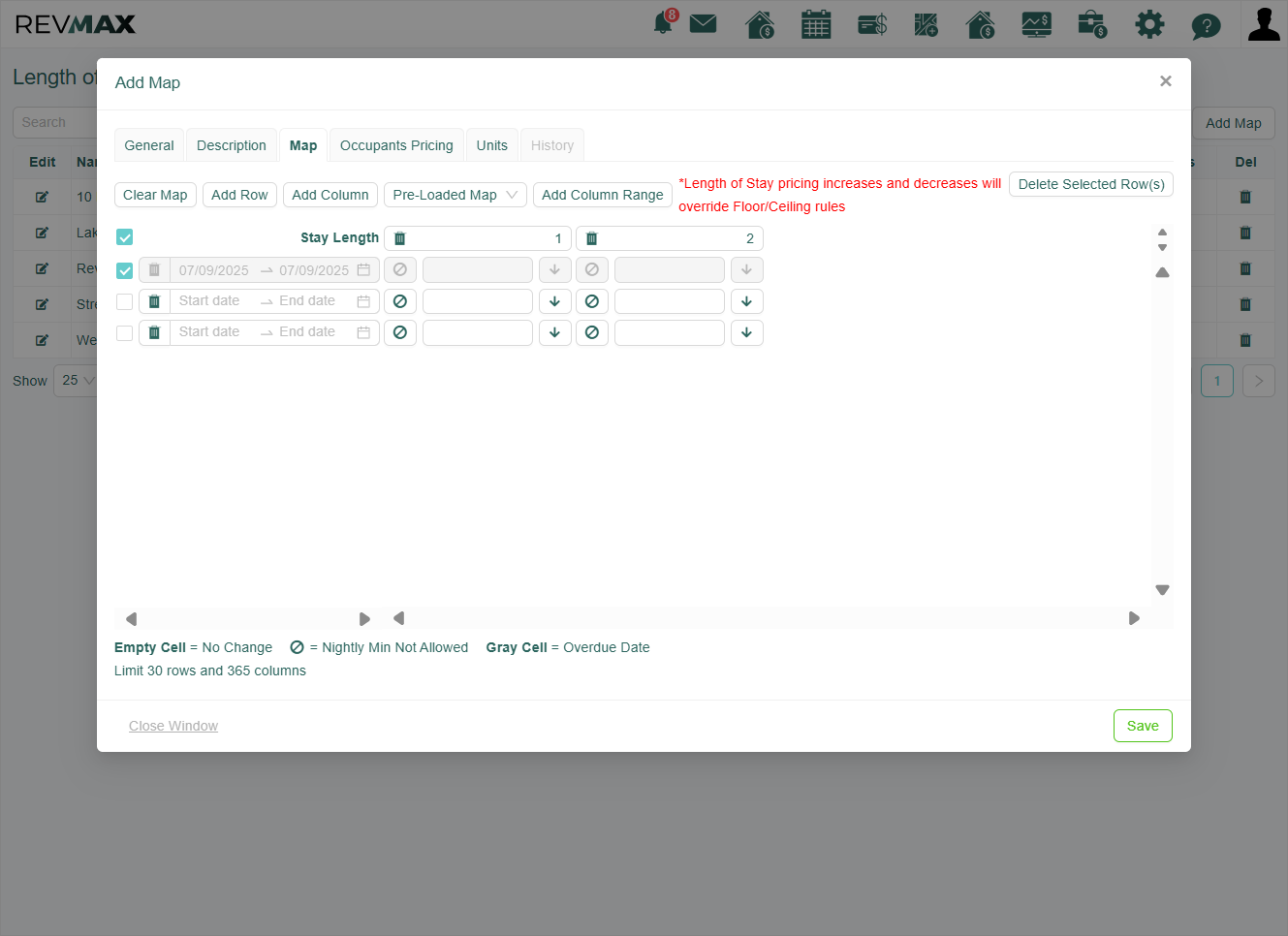Toggle Not Allowed in the second row, column 1
This screenshot has width=1288, height=936.
[400, 301]
